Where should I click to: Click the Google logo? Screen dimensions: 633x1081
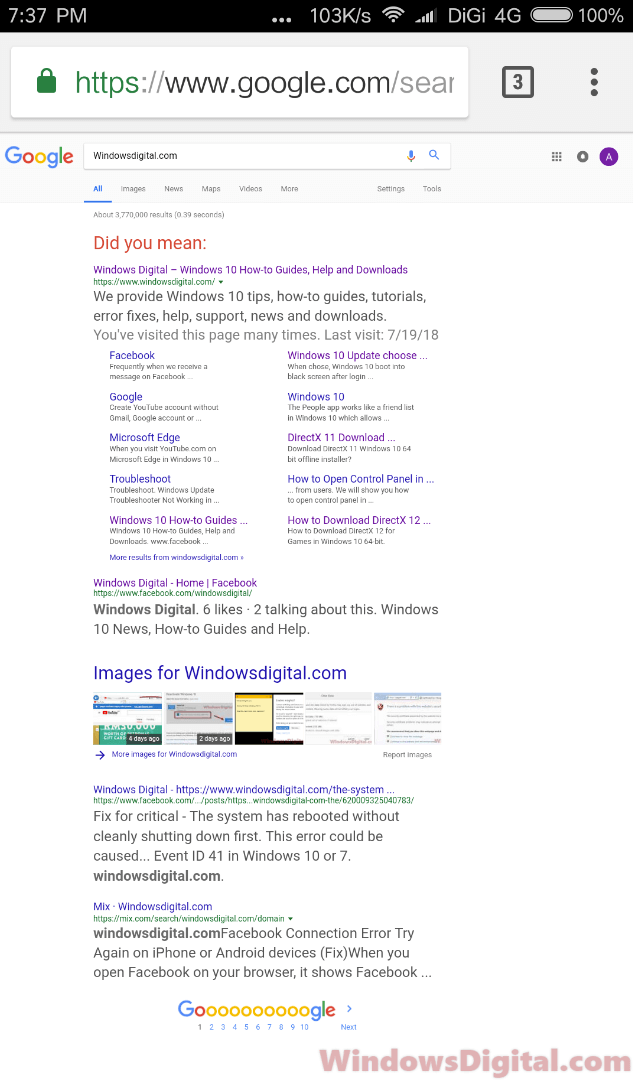(x=39, y=156)
